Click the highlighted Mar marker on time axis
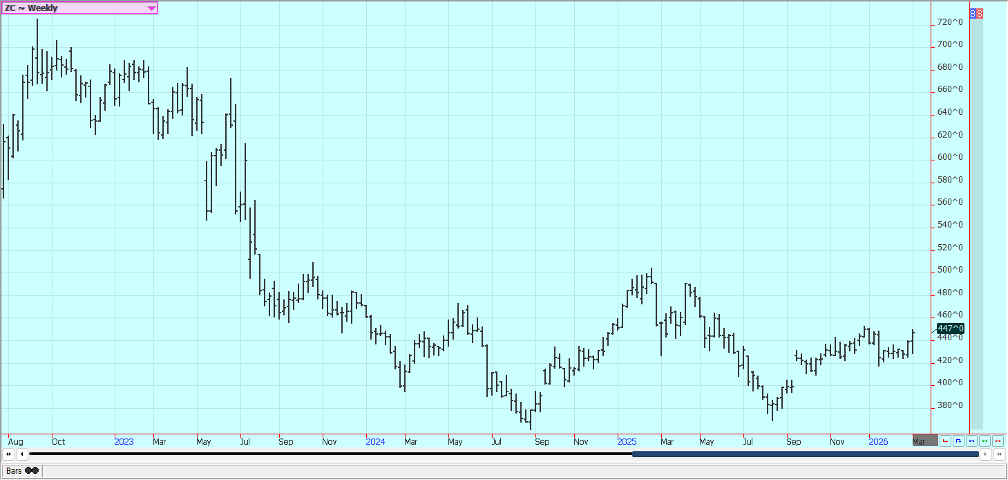The image size is (1008, 480). click(x=920, y=440)
